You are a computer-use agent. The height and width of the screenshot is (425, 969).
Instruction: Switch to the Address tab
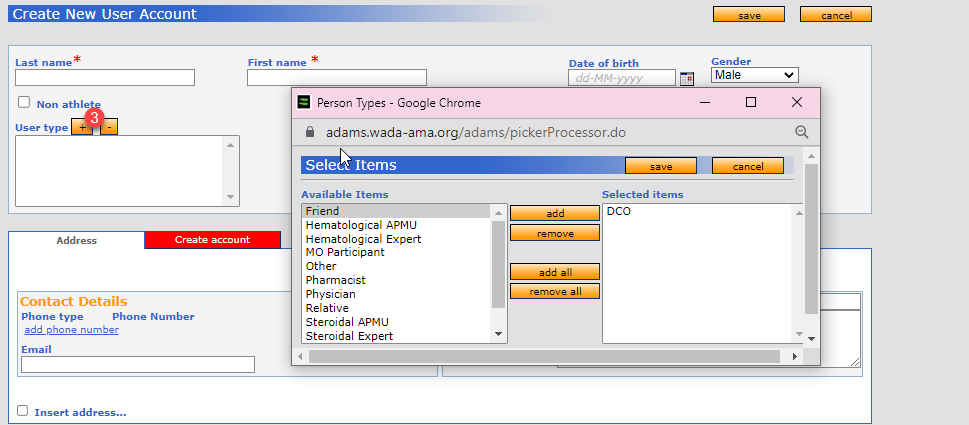click(77, 240)
